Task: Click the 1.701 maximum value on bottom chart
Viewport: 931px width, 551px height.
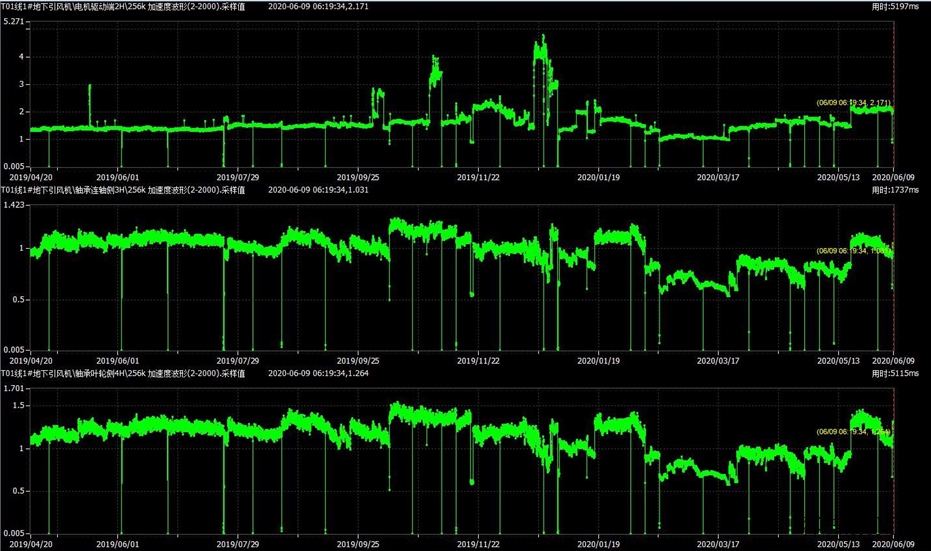Action: click(x=14, y=387)
